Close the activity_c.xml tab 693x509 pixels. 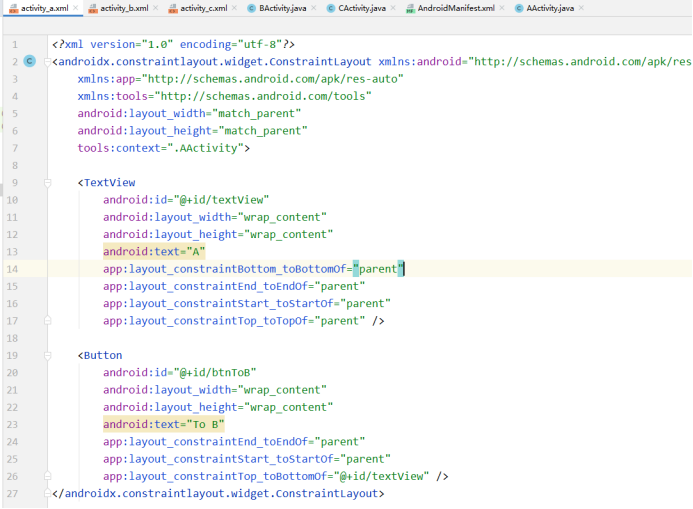[x=234, y=8]
